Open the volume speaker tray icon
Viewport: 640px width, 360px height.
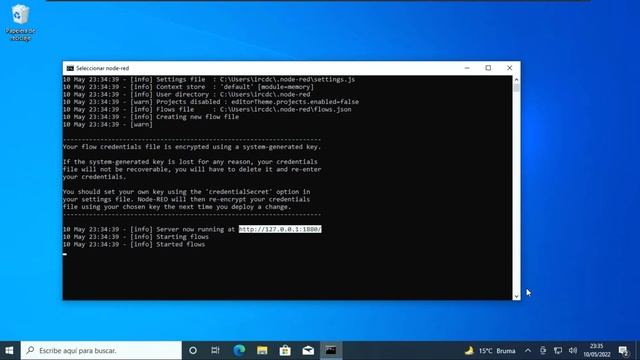[x=573, y=351]
